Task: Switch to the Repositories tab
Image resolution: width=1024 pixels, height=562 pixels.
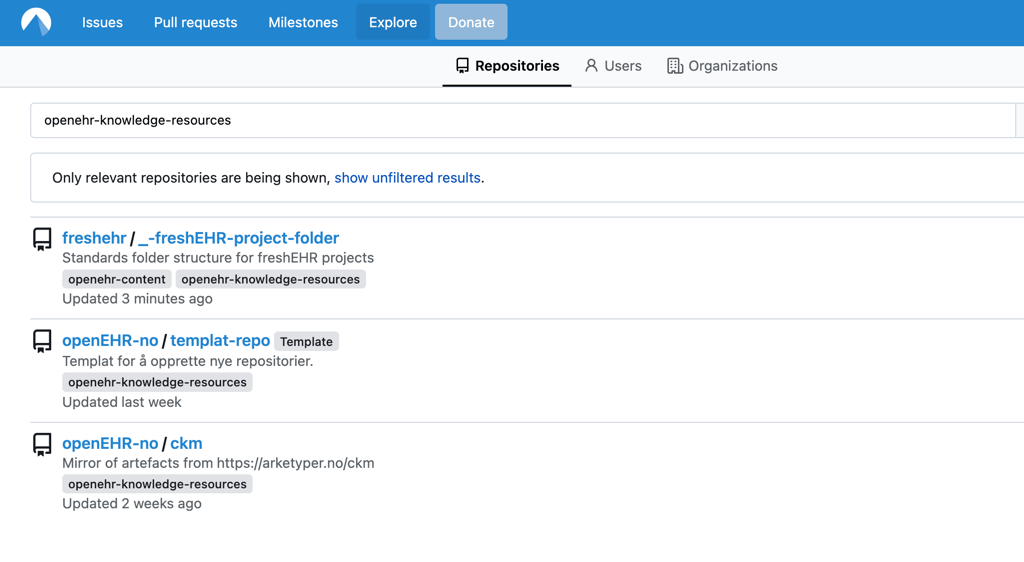Action: coord(507,66)
